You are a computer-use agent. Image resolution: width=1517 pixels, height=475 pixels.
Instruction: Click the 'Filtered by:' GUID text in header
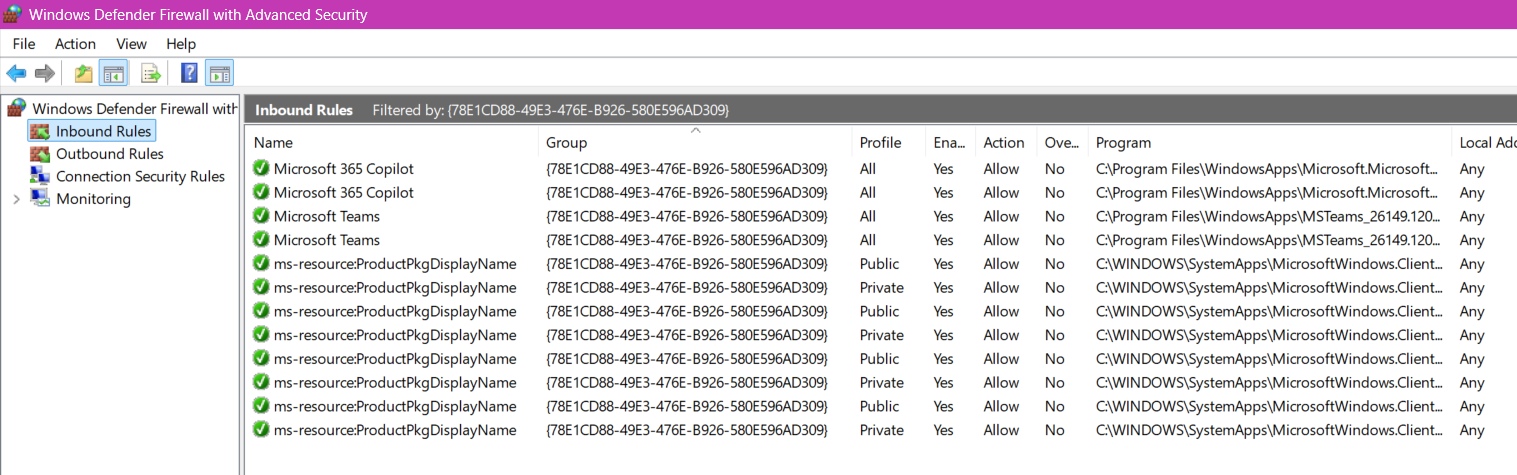coord(551,110)
